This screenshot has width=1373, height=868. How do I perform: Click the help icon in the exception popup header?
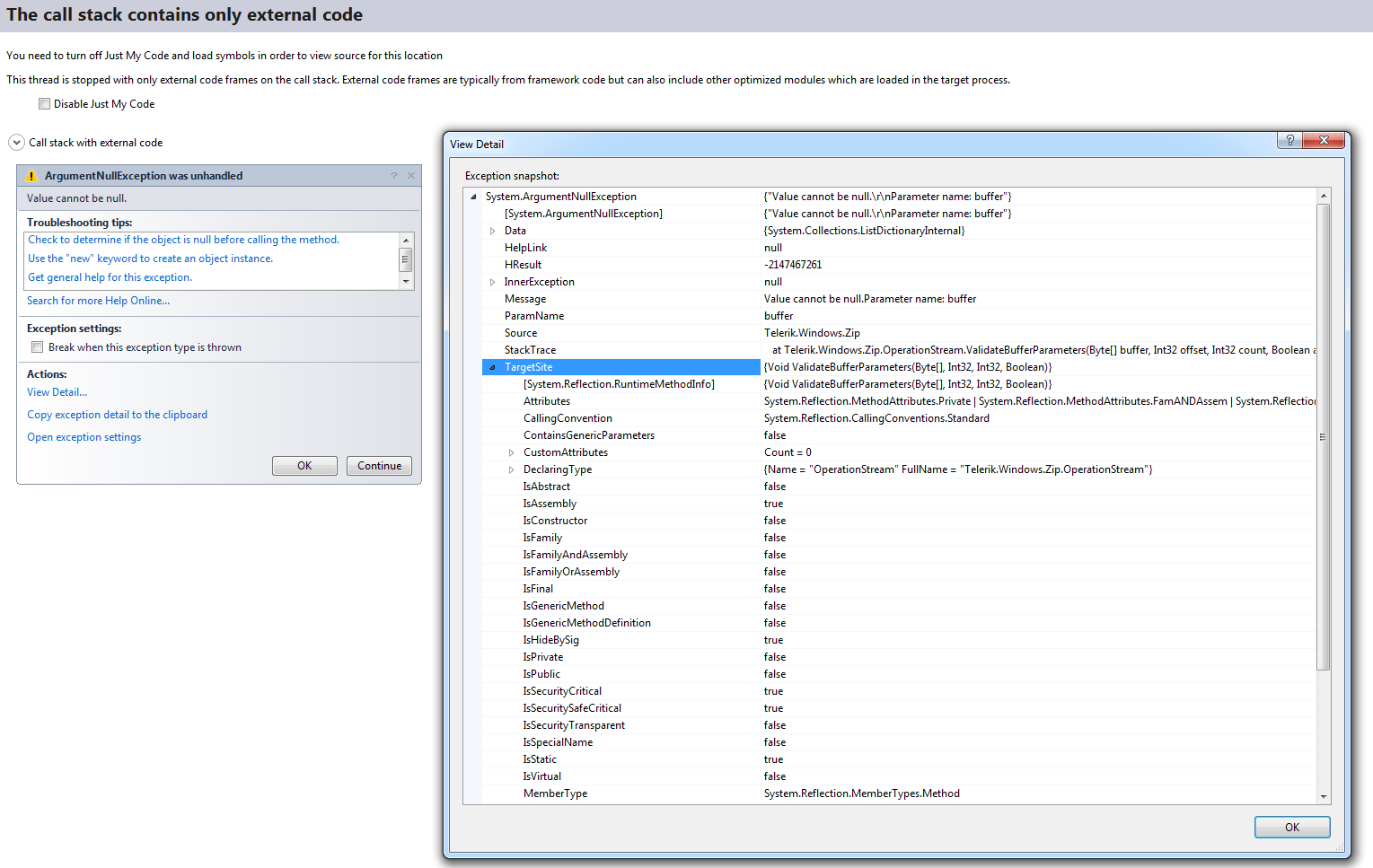tap(393, 176)
